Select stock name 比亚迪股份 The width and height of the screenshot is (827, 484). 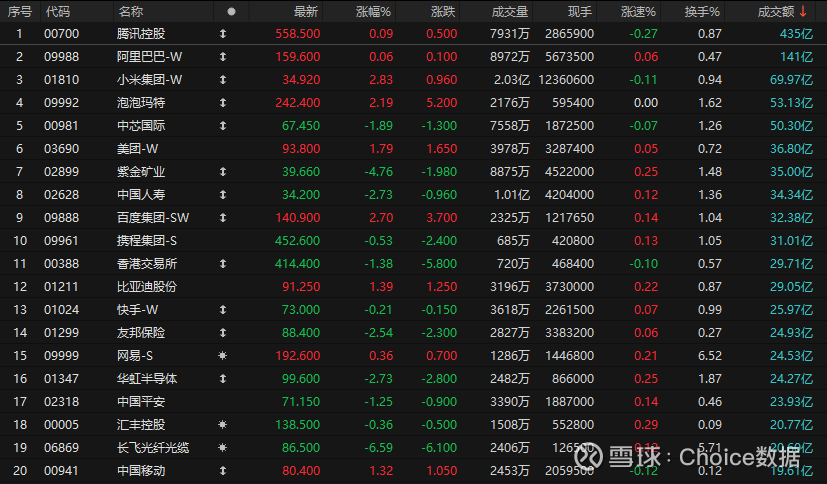(x=147, y=287)
